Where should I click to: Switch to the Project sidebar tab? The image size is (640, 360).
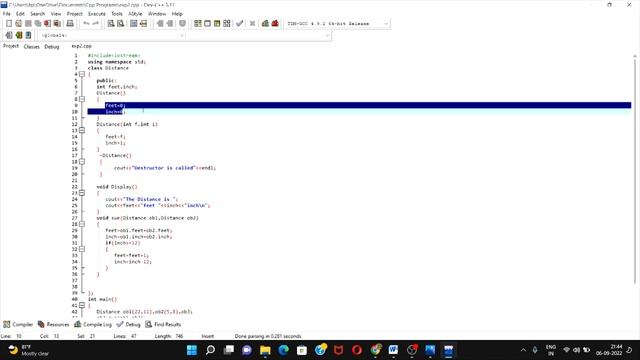coord(11,46)
